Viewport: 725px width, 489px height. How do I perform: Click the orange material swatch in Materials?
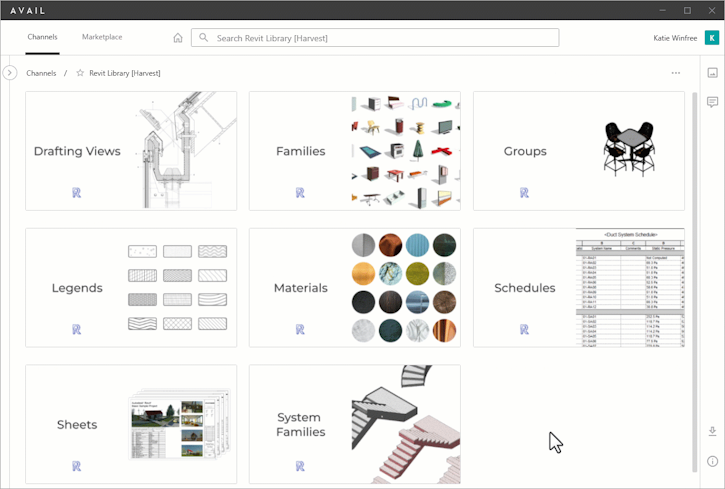[363, 274]
